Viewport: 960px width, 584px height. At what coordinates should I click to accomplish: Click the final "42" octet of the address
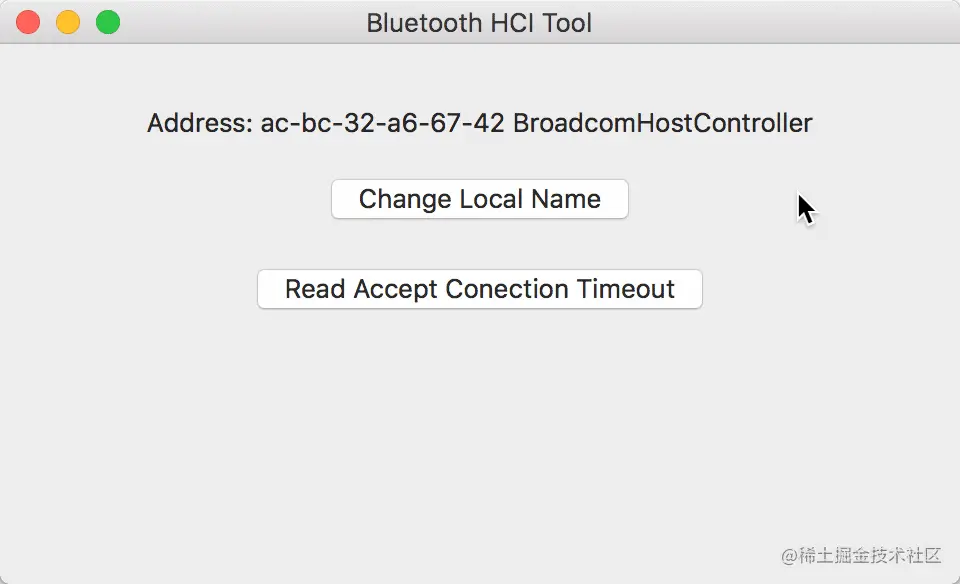[x=489, y=123]
